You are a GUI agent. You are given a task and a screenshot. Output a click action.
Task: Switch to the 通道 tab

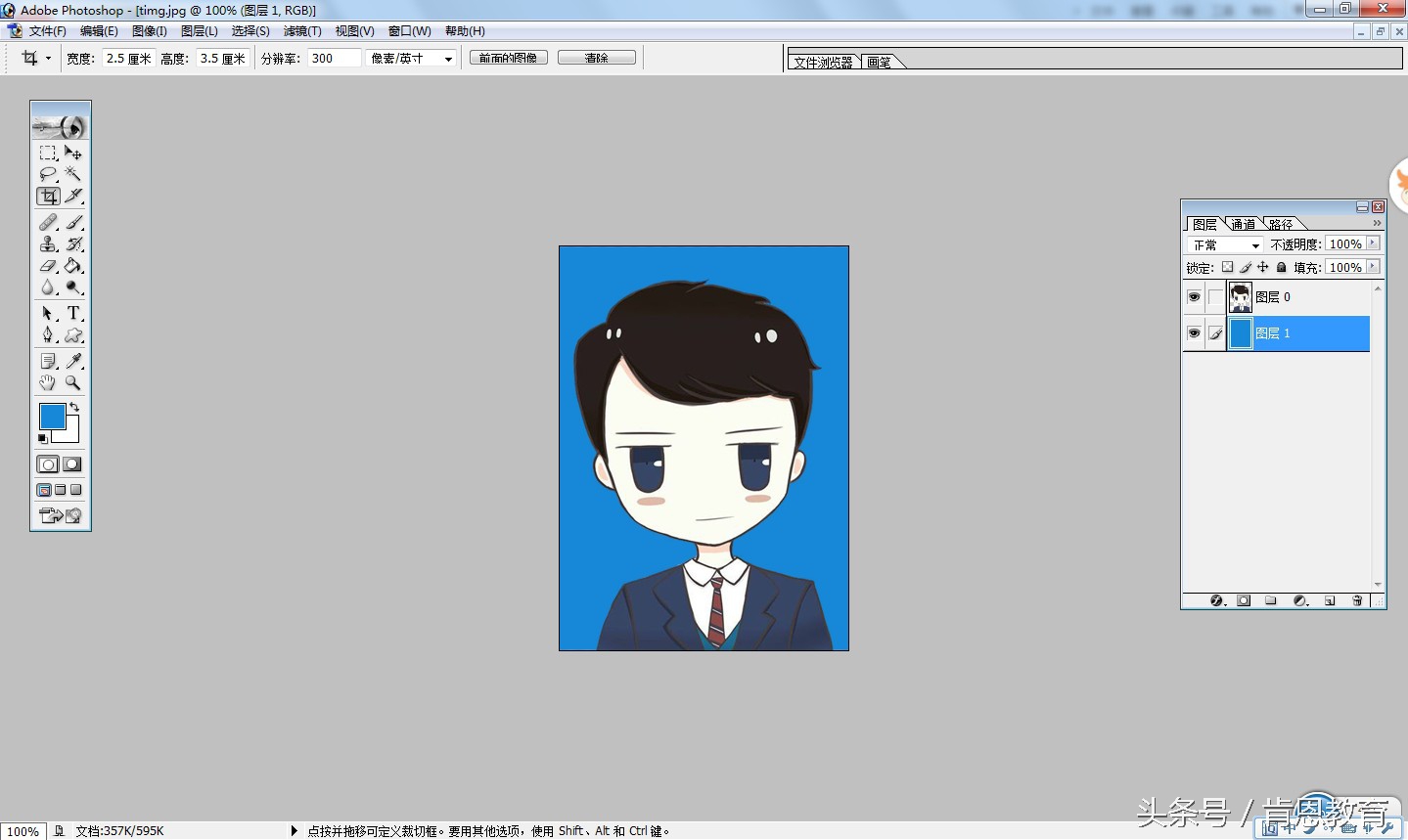1243,224
